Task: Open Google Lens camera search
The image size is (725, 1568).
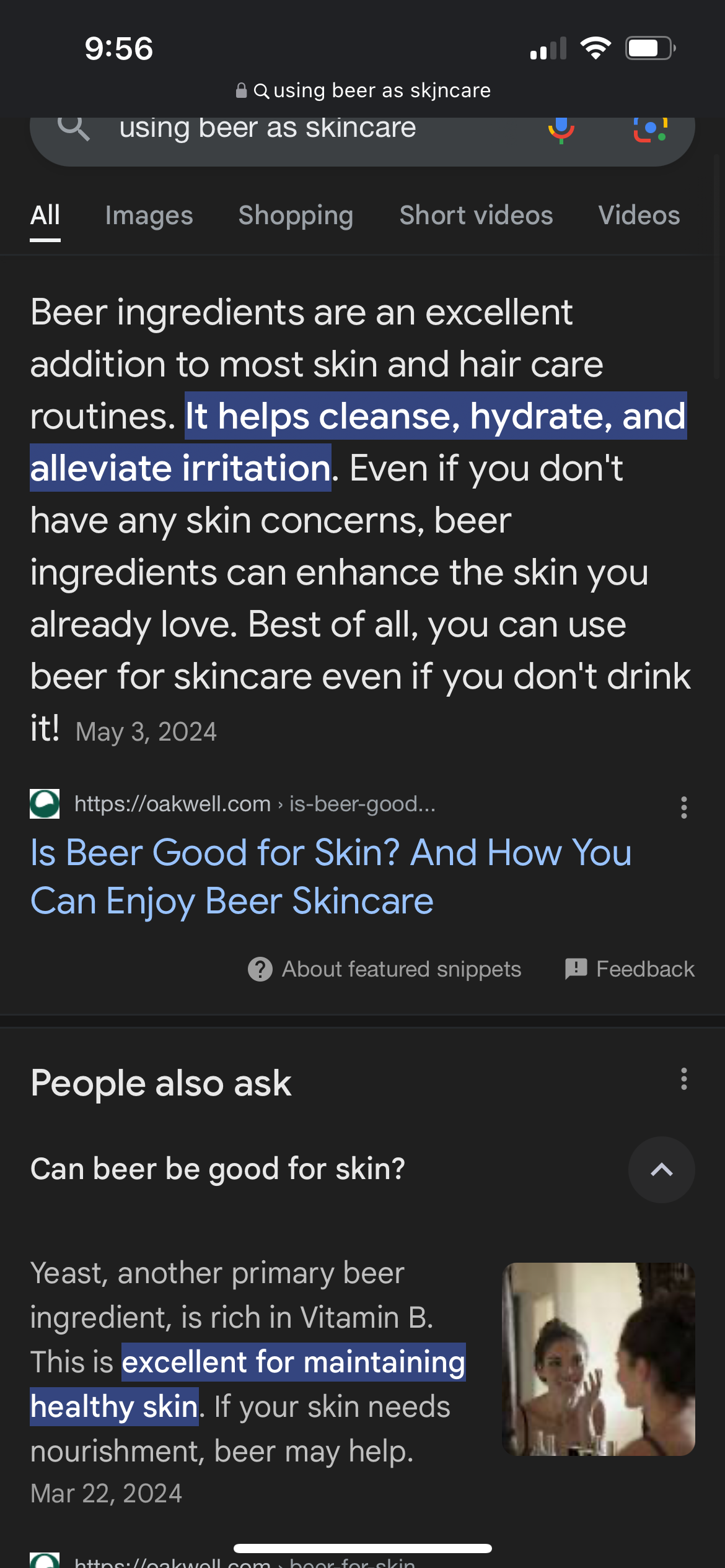Action: tap(650, 129)
